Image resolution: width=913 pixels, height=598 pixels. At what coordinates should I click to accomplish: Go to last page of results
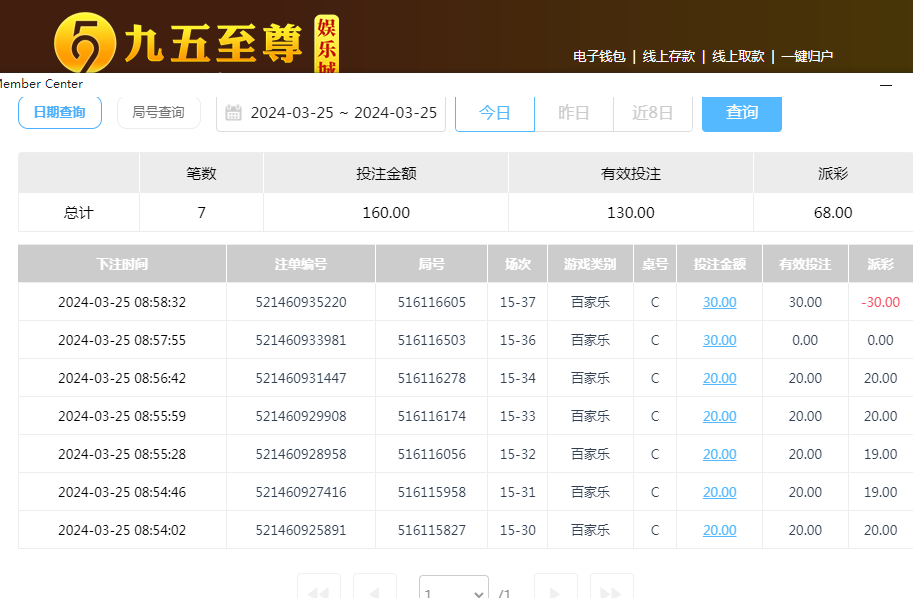(x=611, y=588)
